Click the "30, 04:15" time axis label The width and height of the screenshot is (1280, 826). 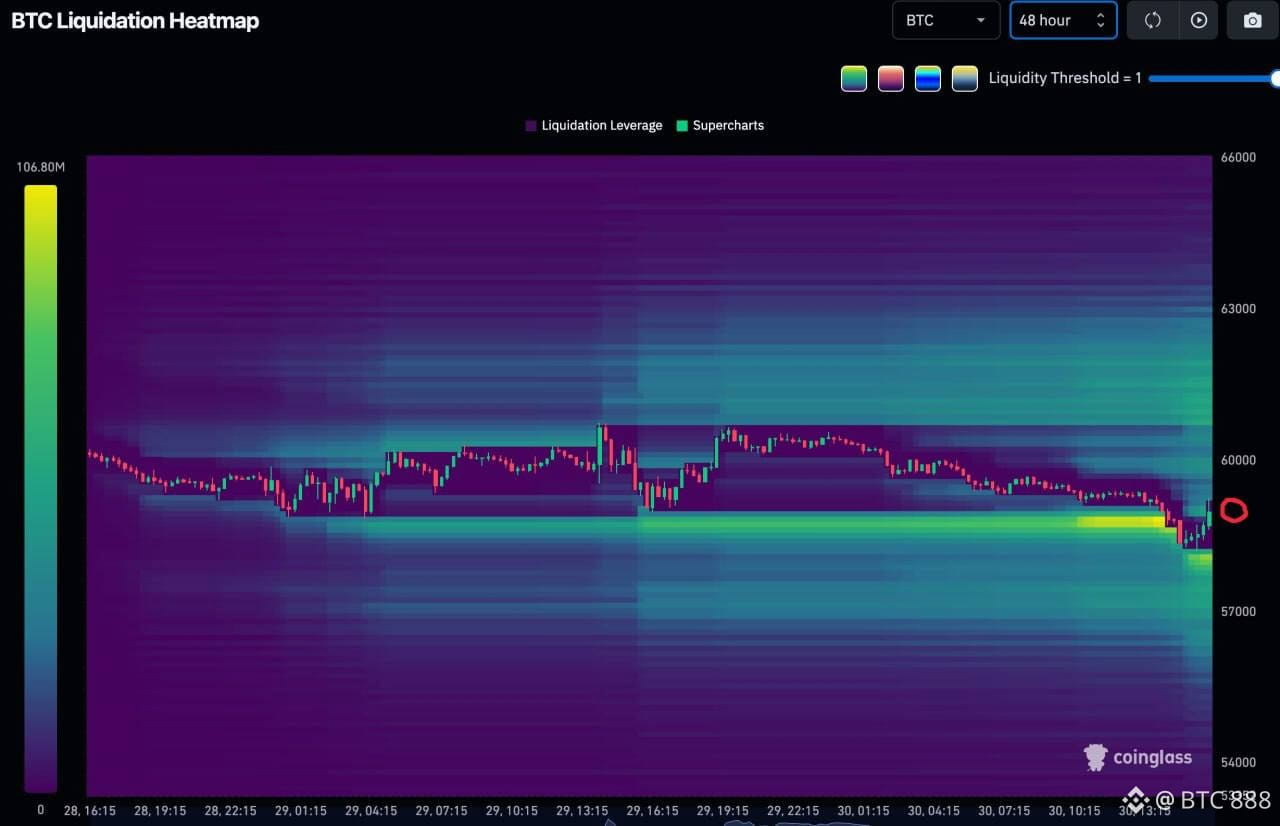point(933,811)
